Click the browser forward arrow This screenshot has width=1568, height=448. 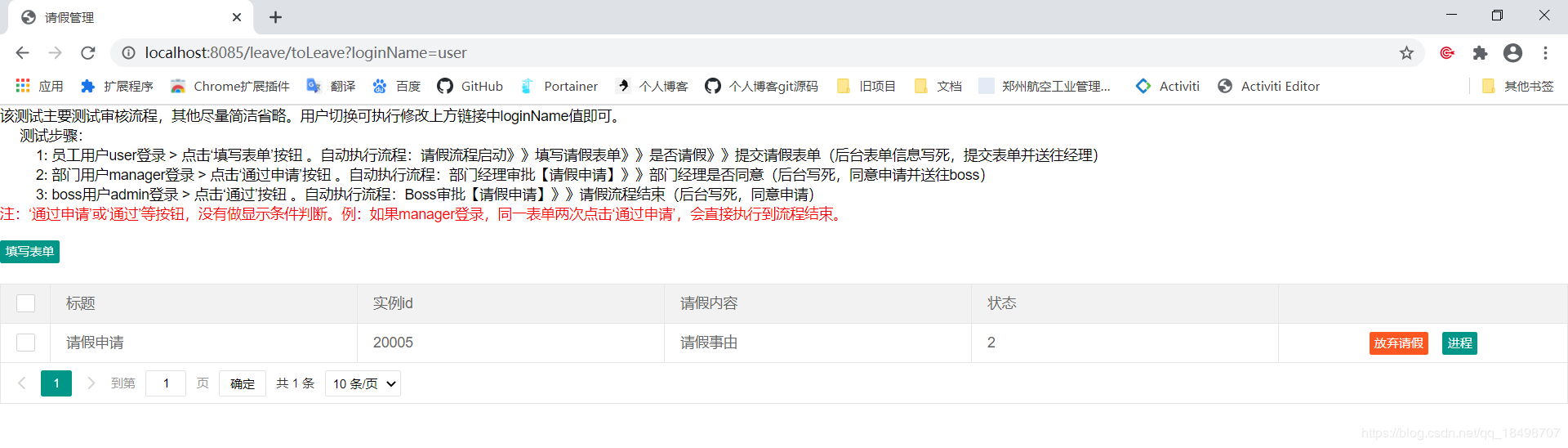pos(55,53)
